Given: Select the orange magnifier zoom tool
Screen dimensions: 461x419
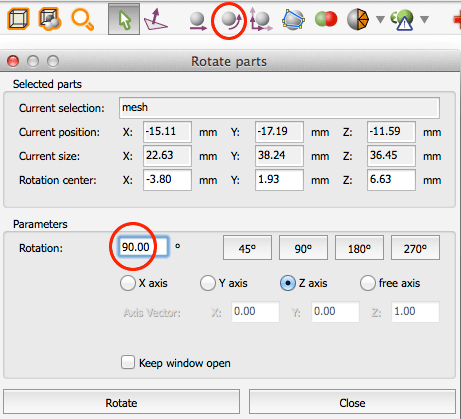Looking at the screenshot, I should click(x=82, y=19).
